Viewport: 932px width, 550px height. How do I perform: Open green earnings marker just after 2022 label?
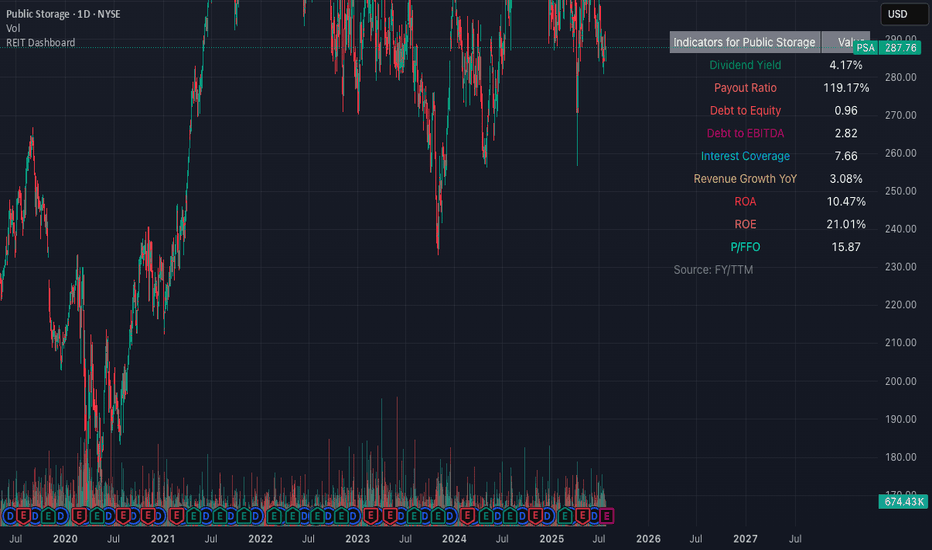coord(274,516)
